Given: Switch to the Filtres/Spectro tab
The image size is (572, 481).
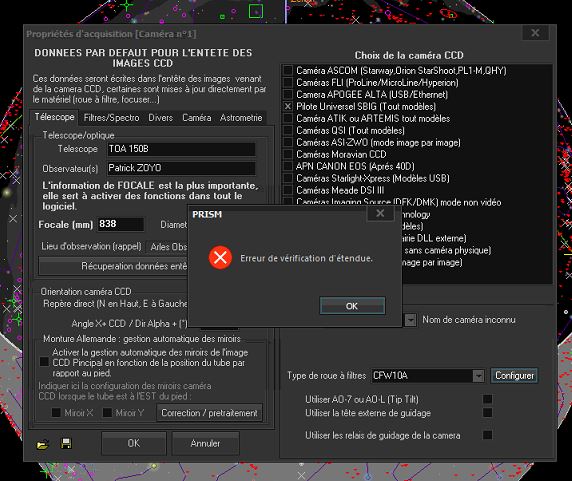Looking at the screenshot, I should click(111, 118).
